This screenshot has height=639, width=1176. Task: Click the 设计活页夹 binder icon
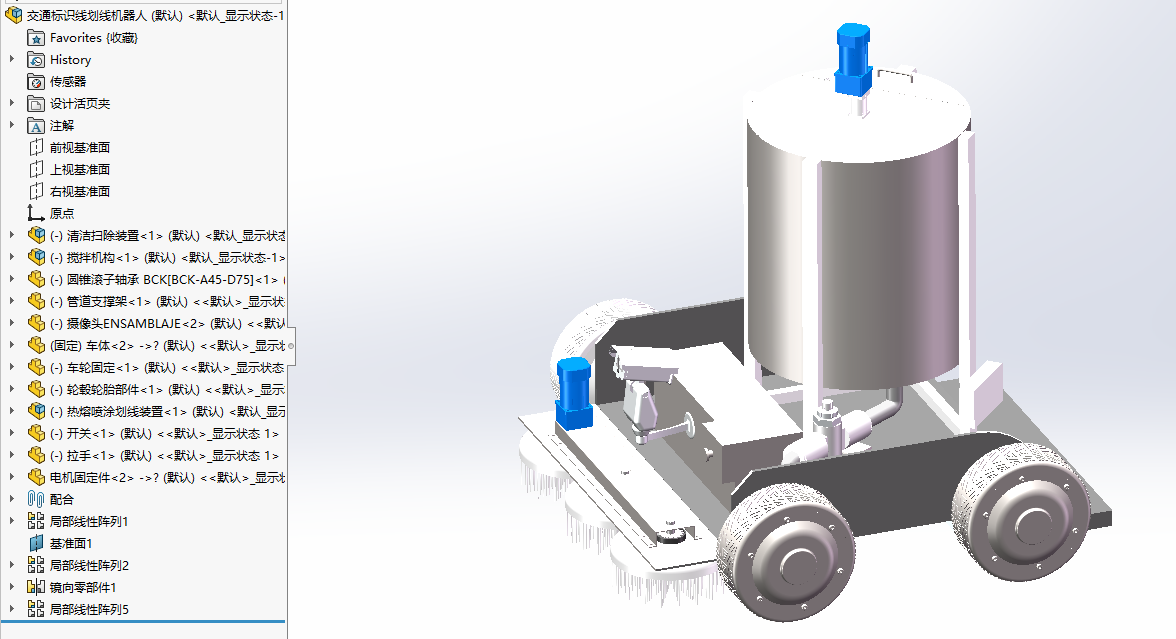pos(35,104)
